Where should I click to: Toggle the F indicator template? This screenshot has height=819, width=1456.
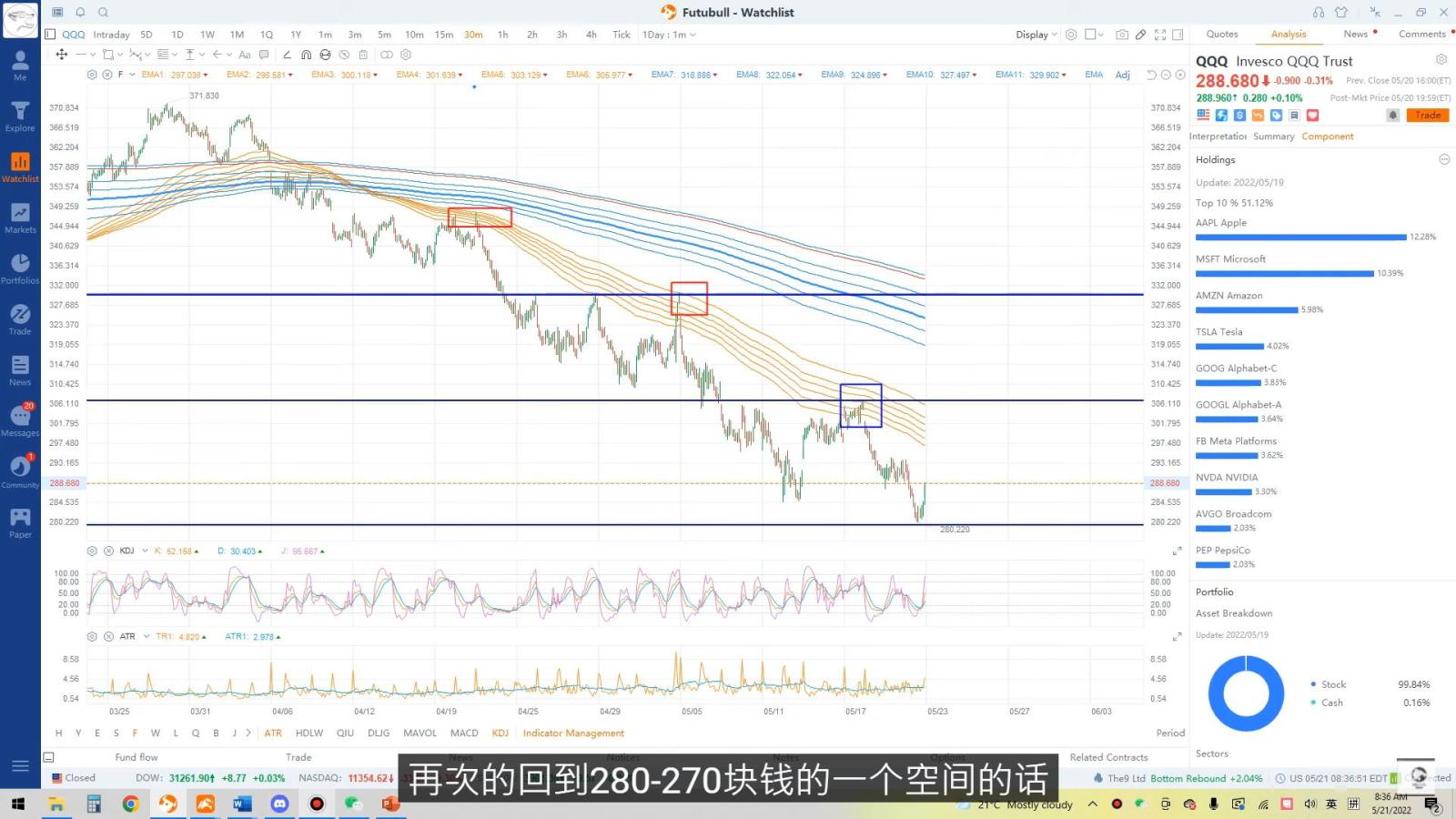pyautogui.click(x=135, y=733)
